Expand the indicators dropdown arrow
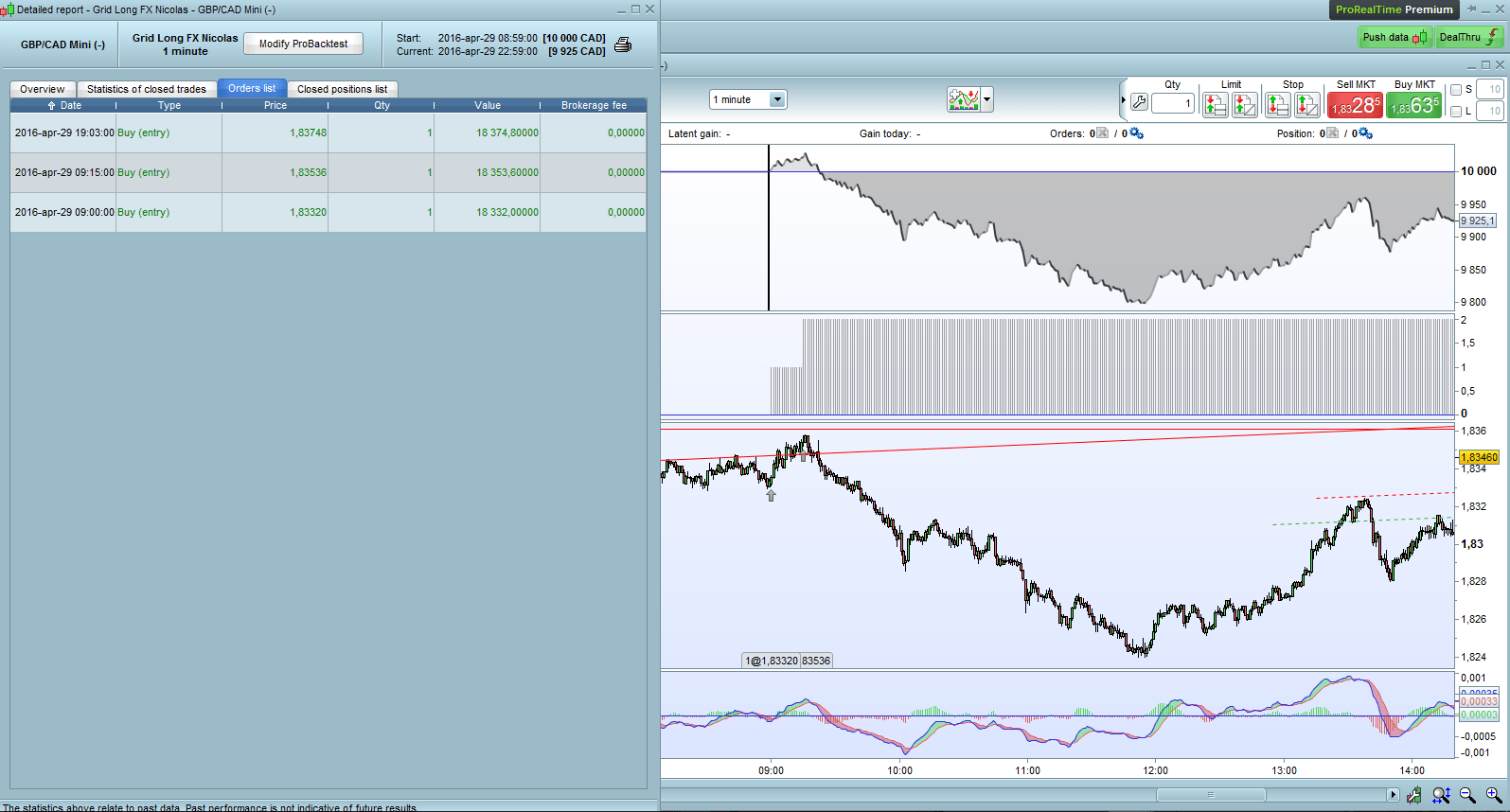The width and height of the screenshot is (1510, 812). [987, 99]
